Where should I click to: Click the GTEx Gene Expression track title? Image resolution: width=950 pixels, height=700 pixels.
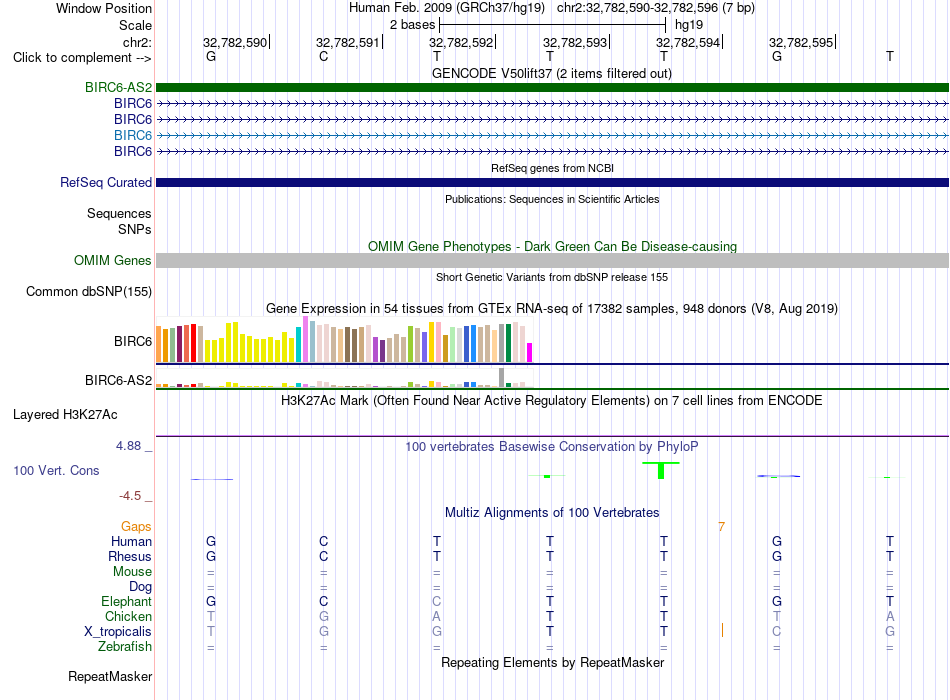click(552, 308)
